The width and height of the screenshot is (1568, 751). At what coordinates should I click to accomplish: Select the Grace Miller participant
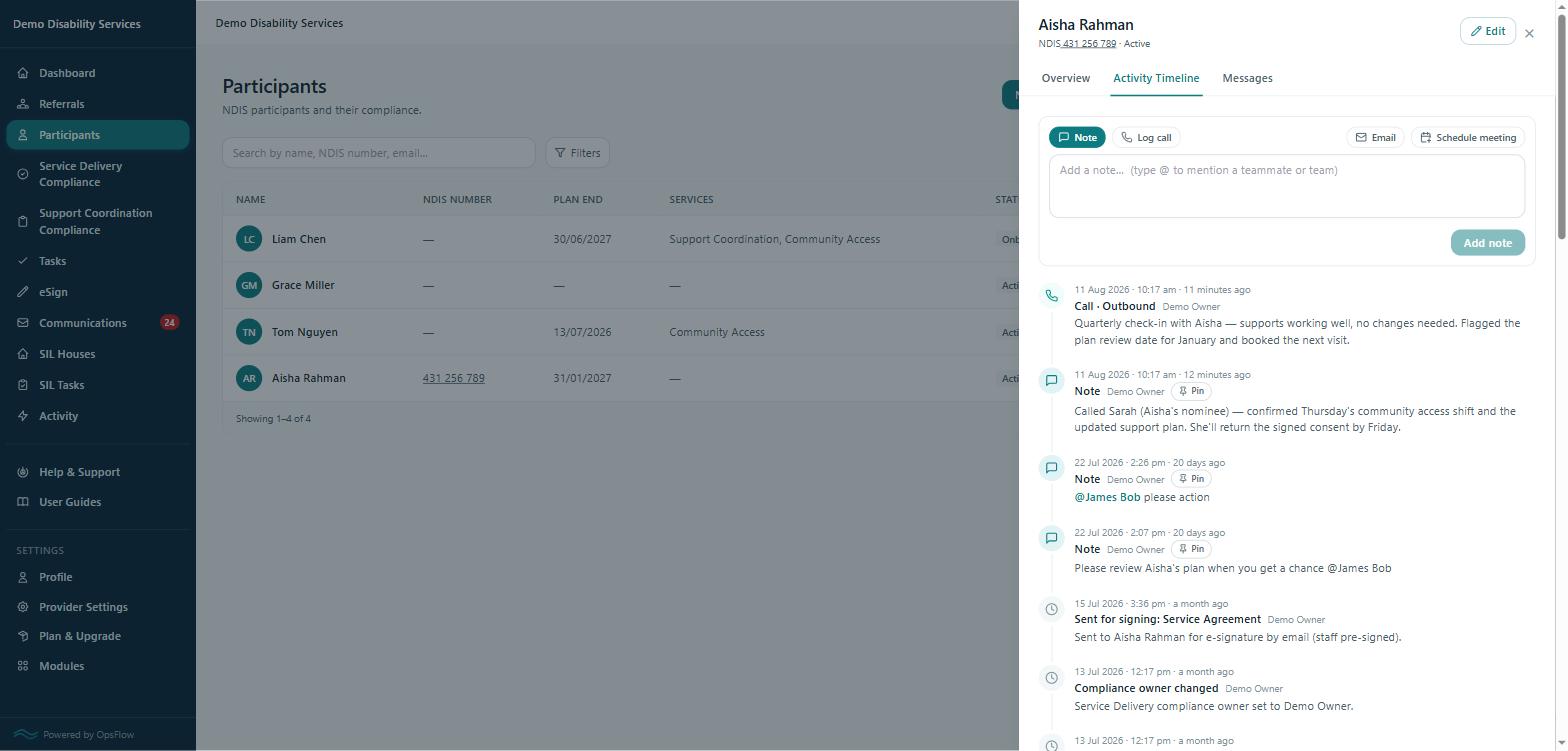pos(303,285)
